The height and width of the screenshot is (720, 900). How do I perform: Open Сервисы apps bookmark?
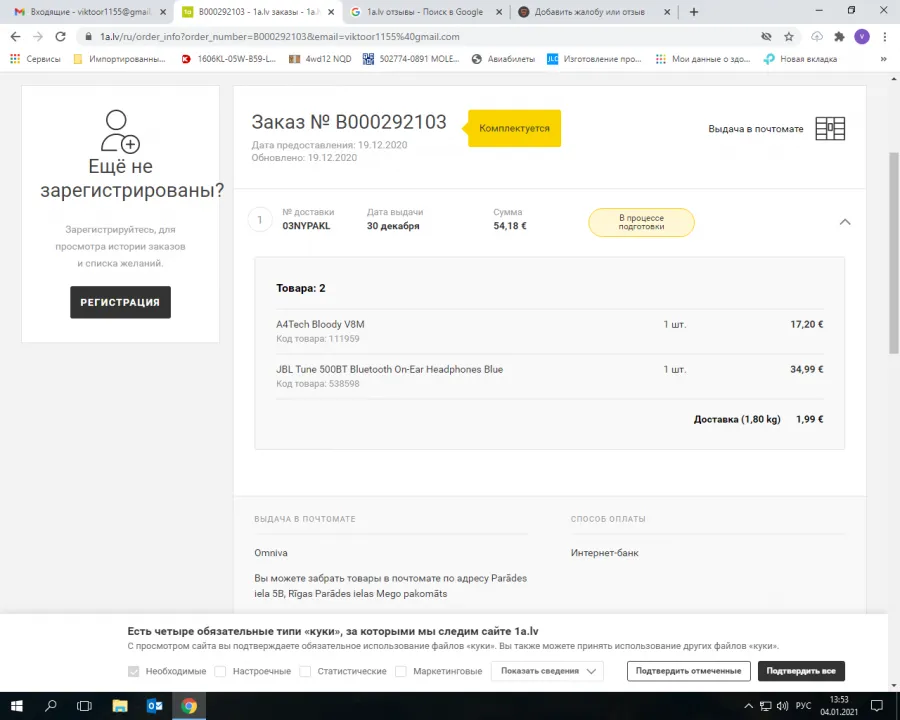click(35, 59)
